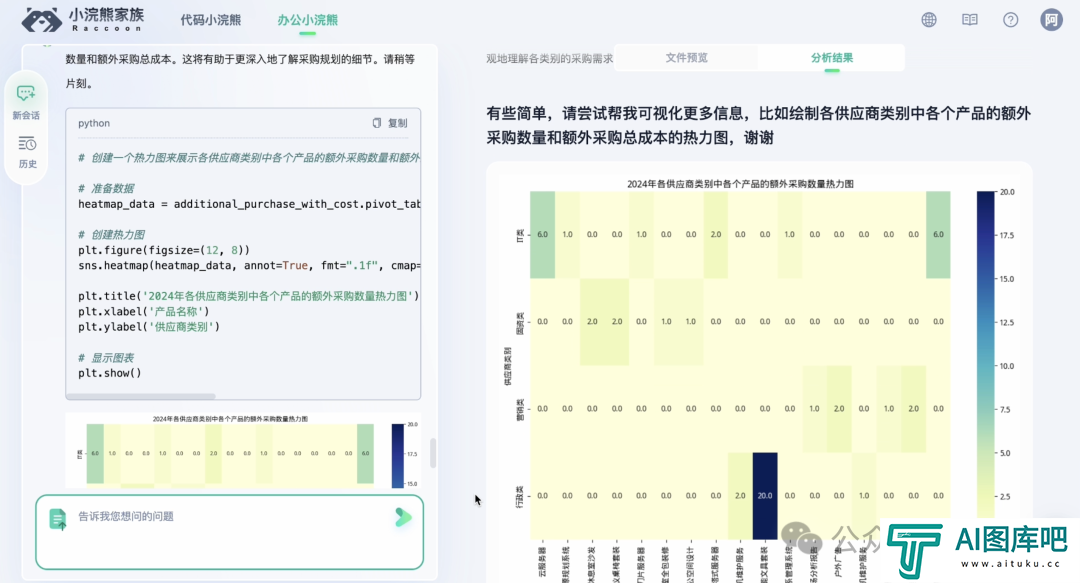1080x583 pixels.
Task: Click the 12.5 tick on the color bar
Action: (1006, 323)
